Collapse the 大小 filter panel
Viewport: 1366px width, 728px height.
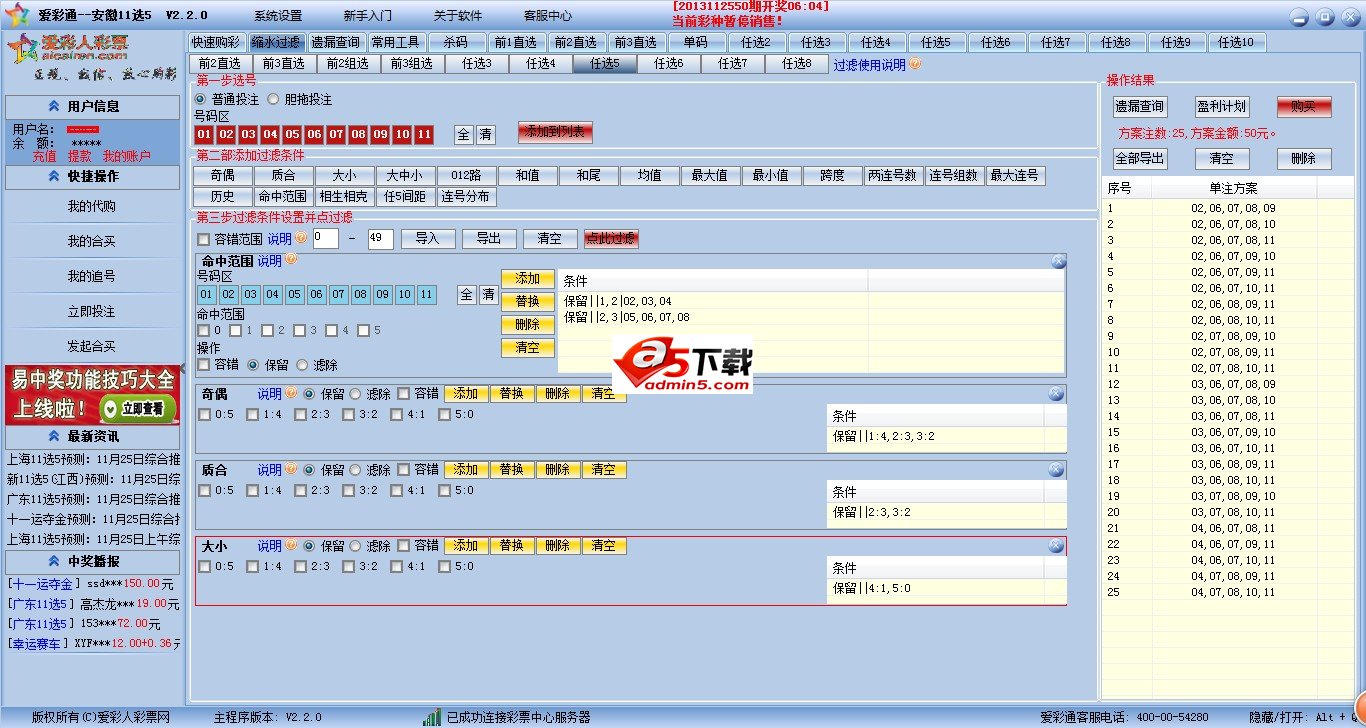(1056, 546)
